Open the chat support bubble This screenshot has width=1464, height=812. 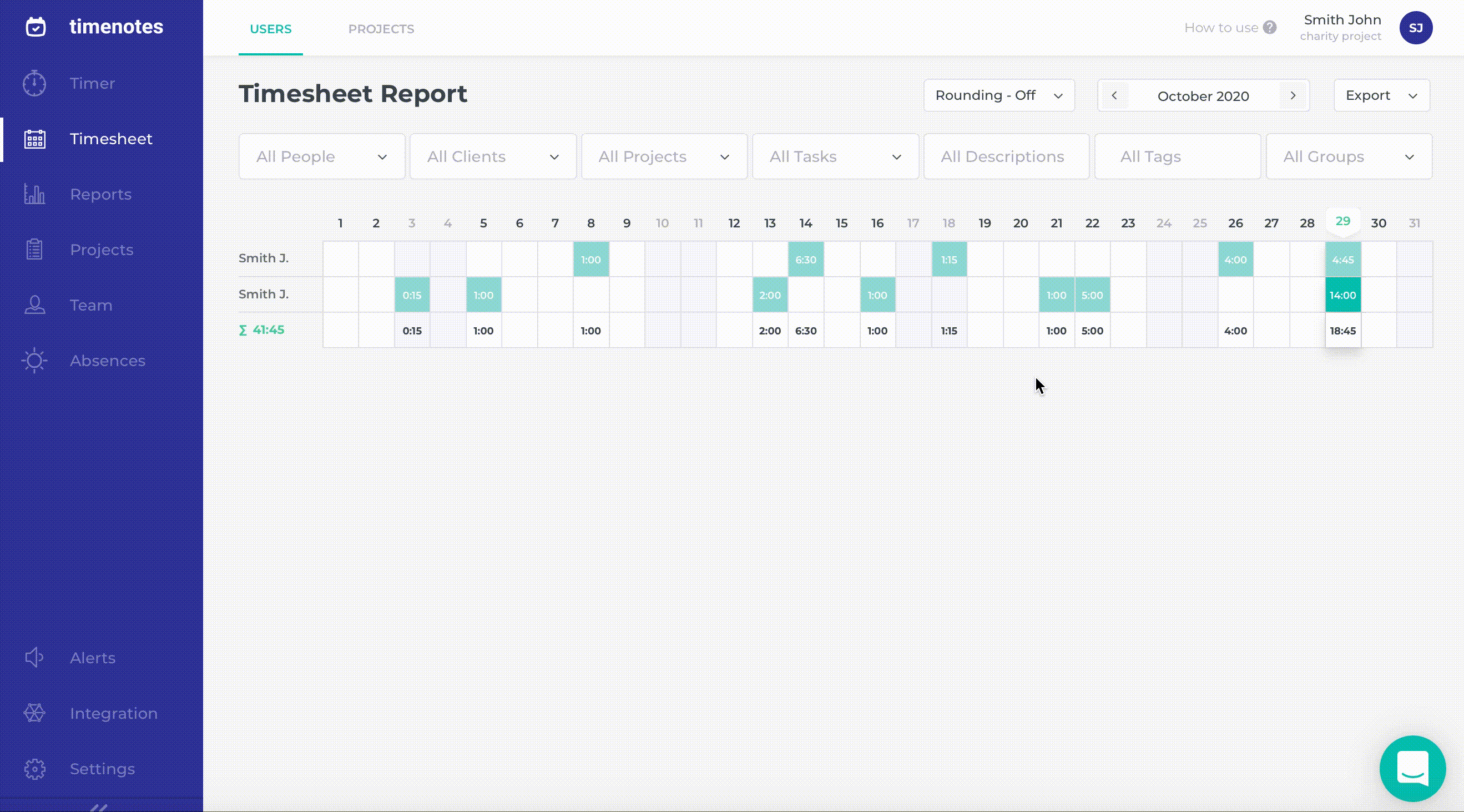(x=1412, y=768)
